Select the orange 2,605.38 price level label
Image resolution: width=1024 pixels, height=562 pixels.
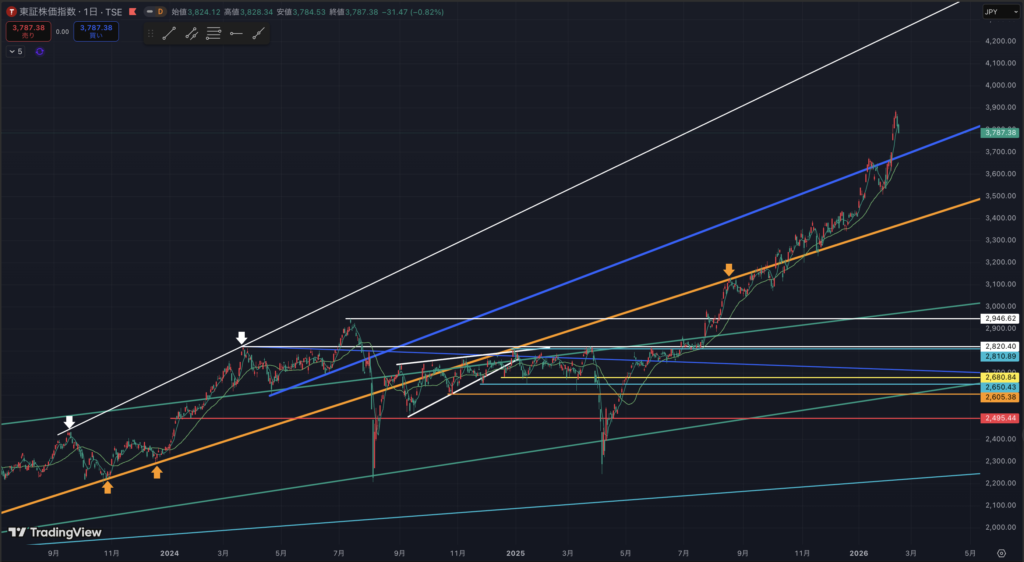(1000, 397)
